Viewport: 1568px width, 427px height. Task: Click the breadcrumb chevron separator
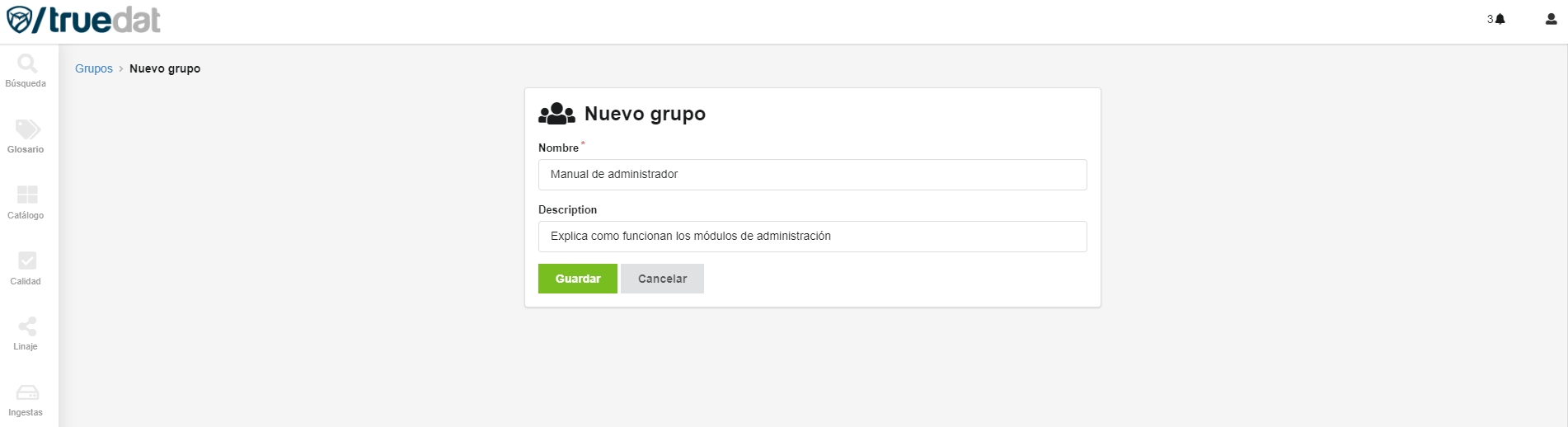(121, 68)
